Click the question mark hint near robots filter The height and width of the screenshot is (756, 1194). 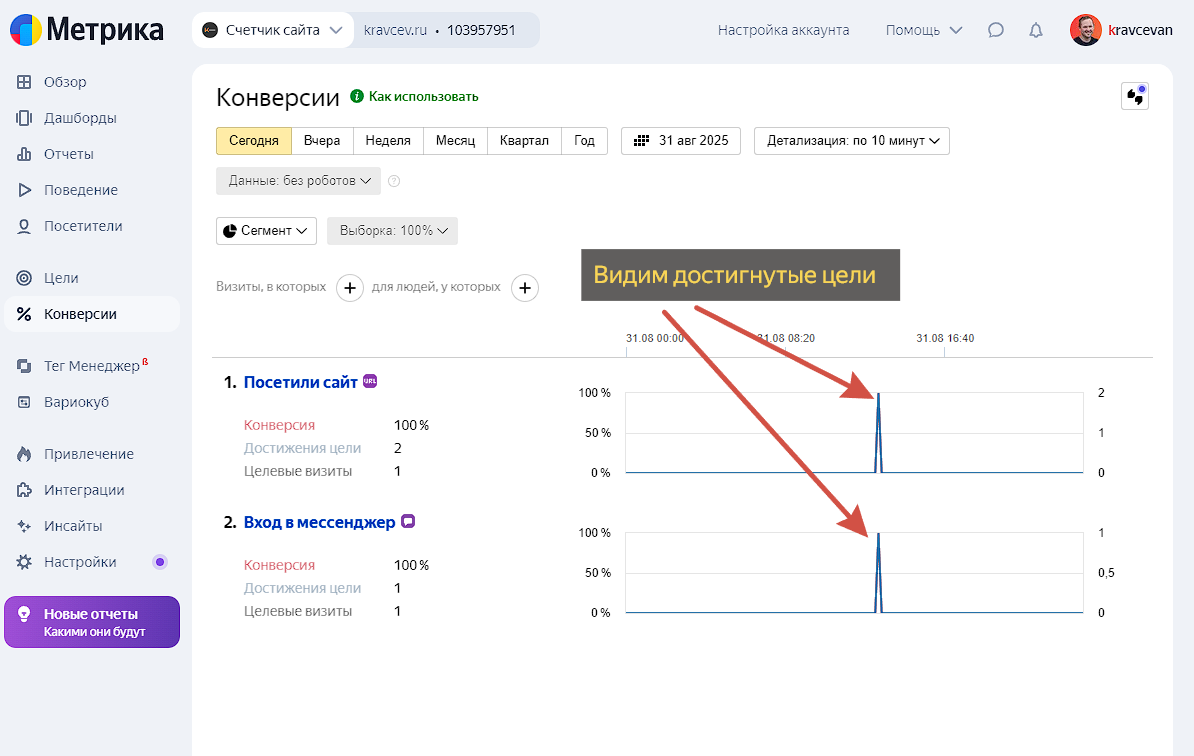click(394, 181)
